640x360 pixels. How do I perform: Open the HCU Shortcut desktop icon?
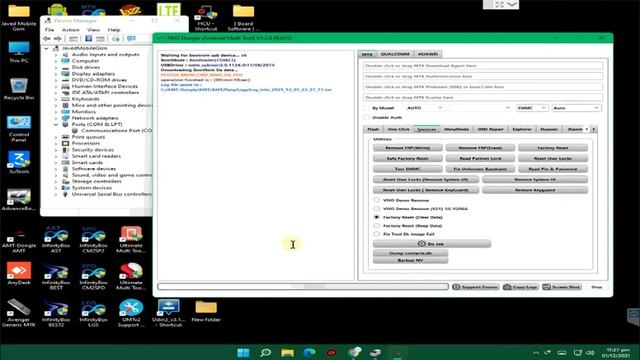point(206,19)
